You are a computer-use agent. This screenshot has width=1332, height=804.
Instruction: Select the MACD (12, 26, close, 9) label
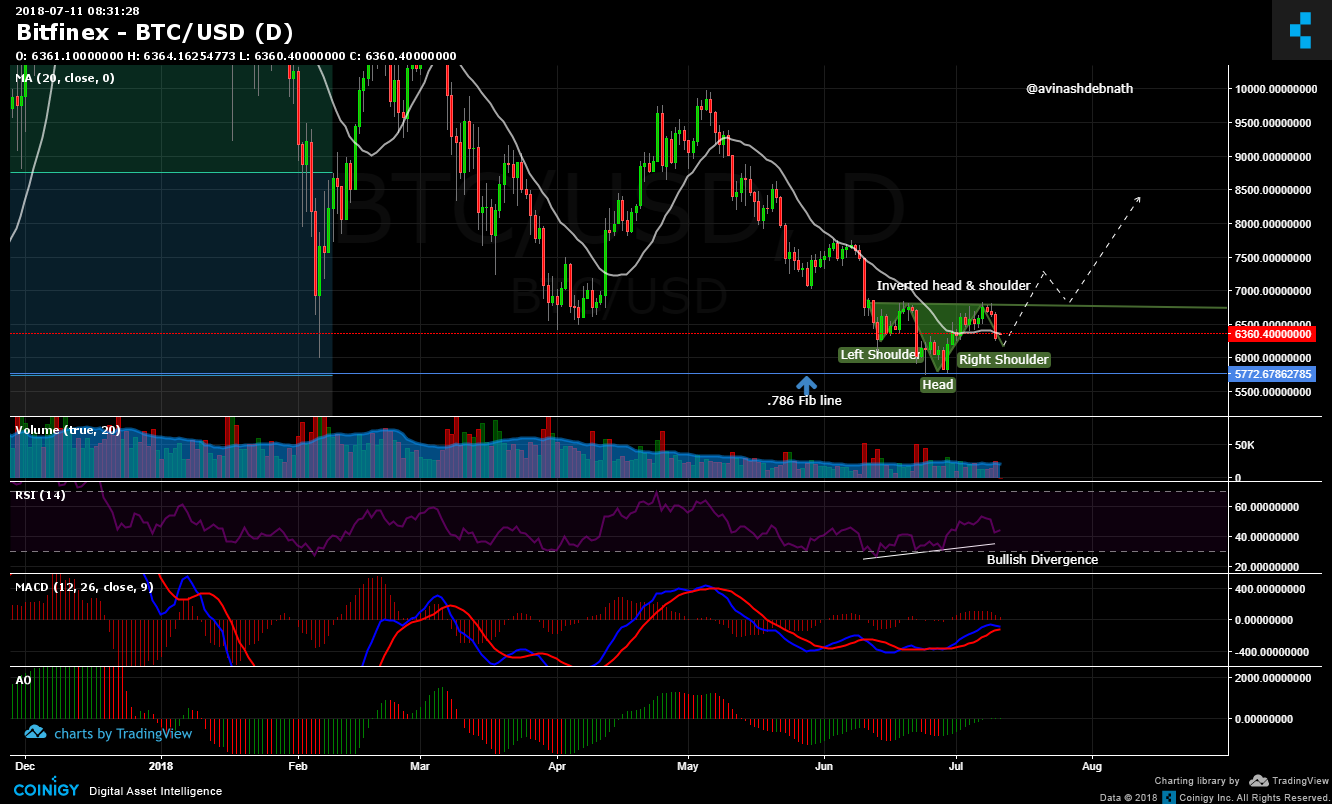[x=83, y=586]
